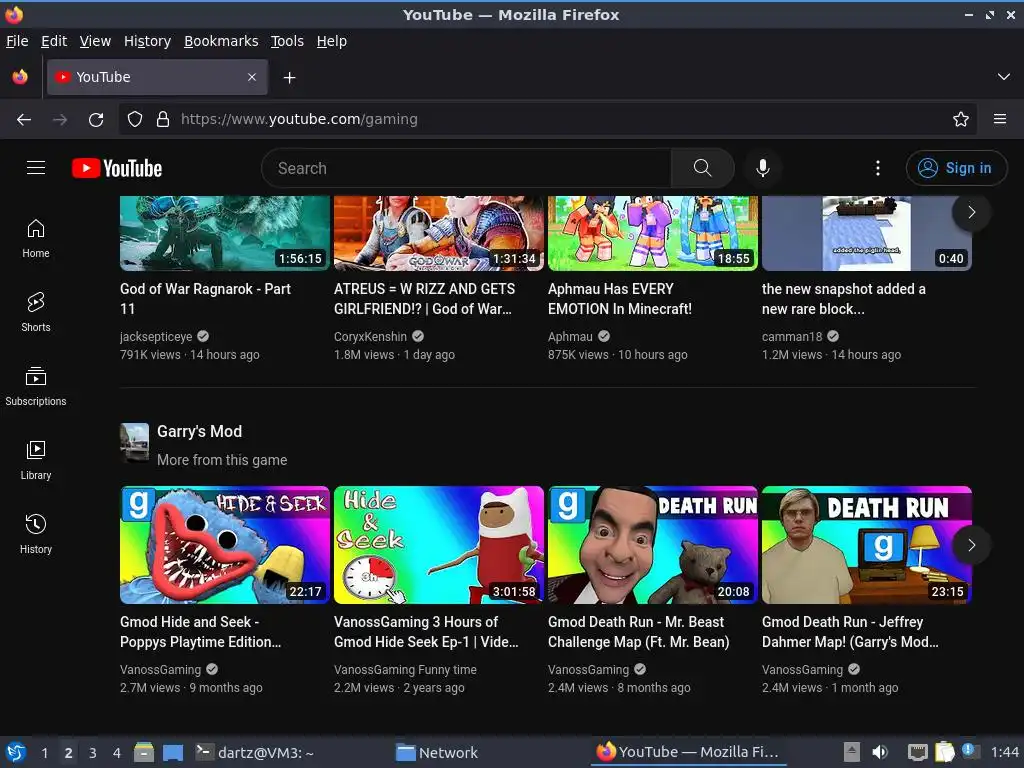Screen dimensions: 1024x768
Task: Open tracking protection shield icon
Action: (x=135, y=120)
